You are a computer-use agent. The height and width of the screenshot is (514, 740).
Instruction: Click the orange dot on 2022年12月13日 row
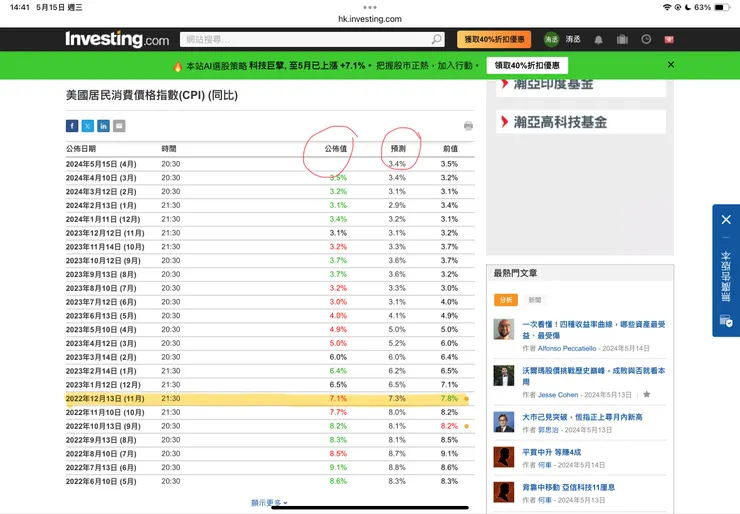click(466, 399)
